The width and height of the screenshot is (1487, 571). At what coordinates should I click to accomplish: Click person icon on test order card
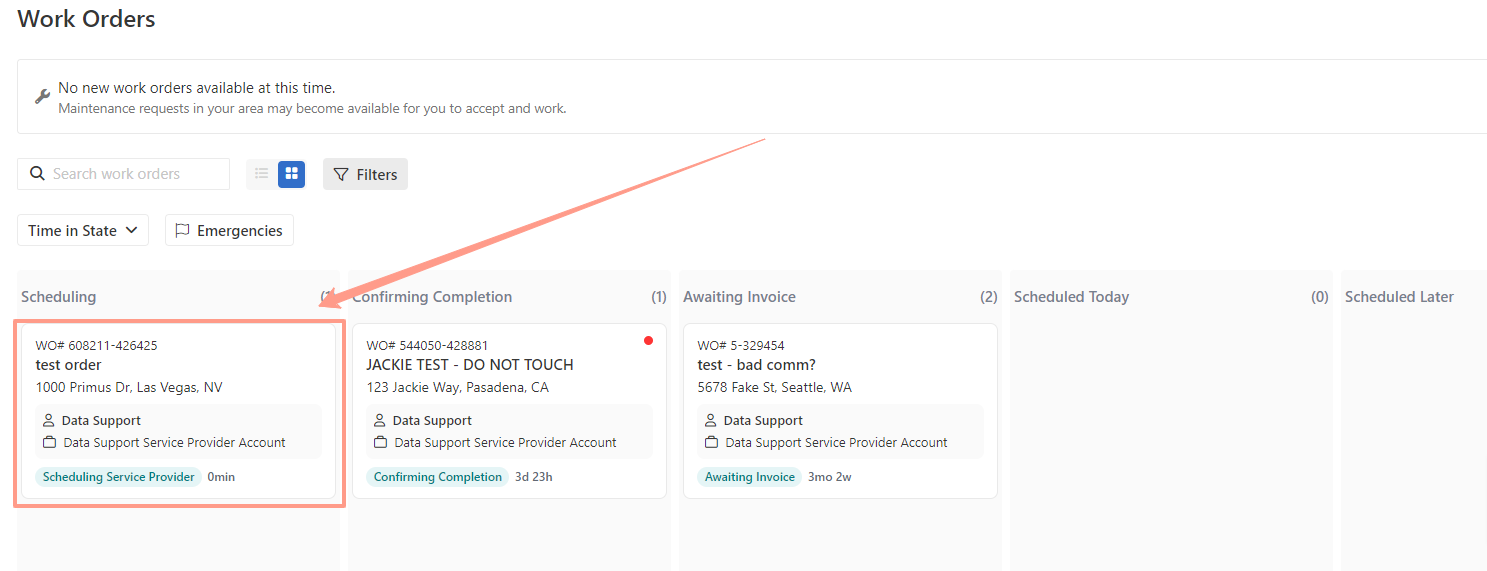pyautogui.click(x=48, y=421)
